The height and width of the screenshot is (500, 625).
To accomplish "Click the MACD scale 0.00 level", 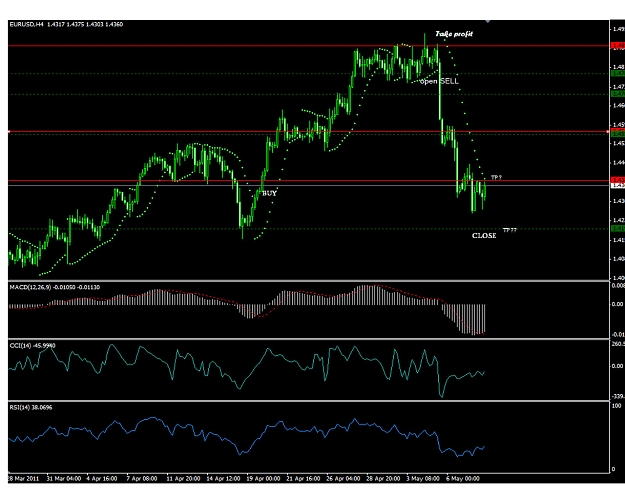I will [618, 304].
